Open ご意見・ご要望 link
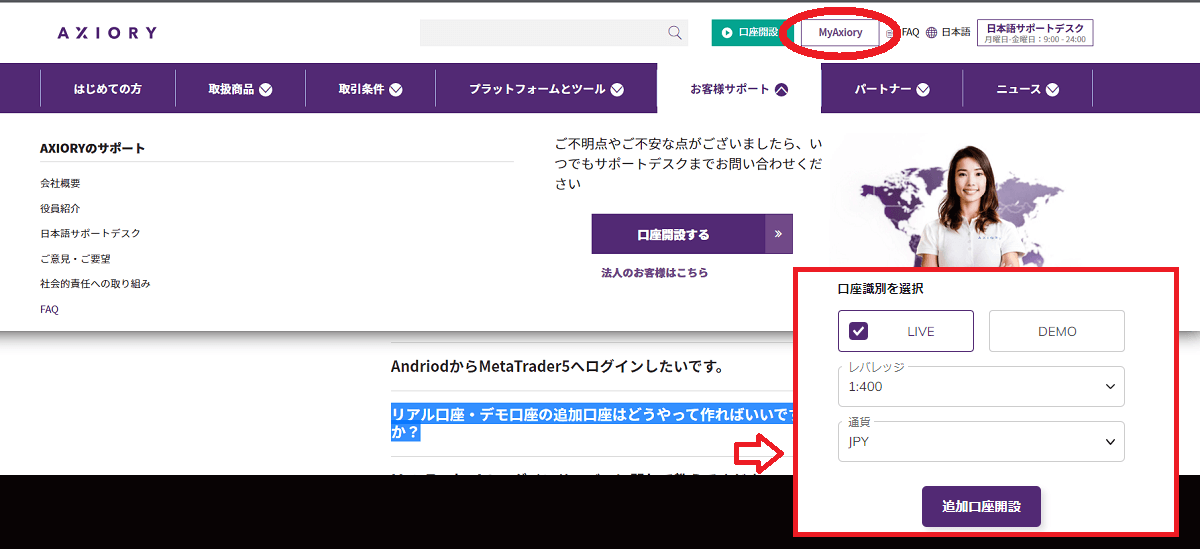The height and width of the screenshot is (549, 1200). [75, 258]
